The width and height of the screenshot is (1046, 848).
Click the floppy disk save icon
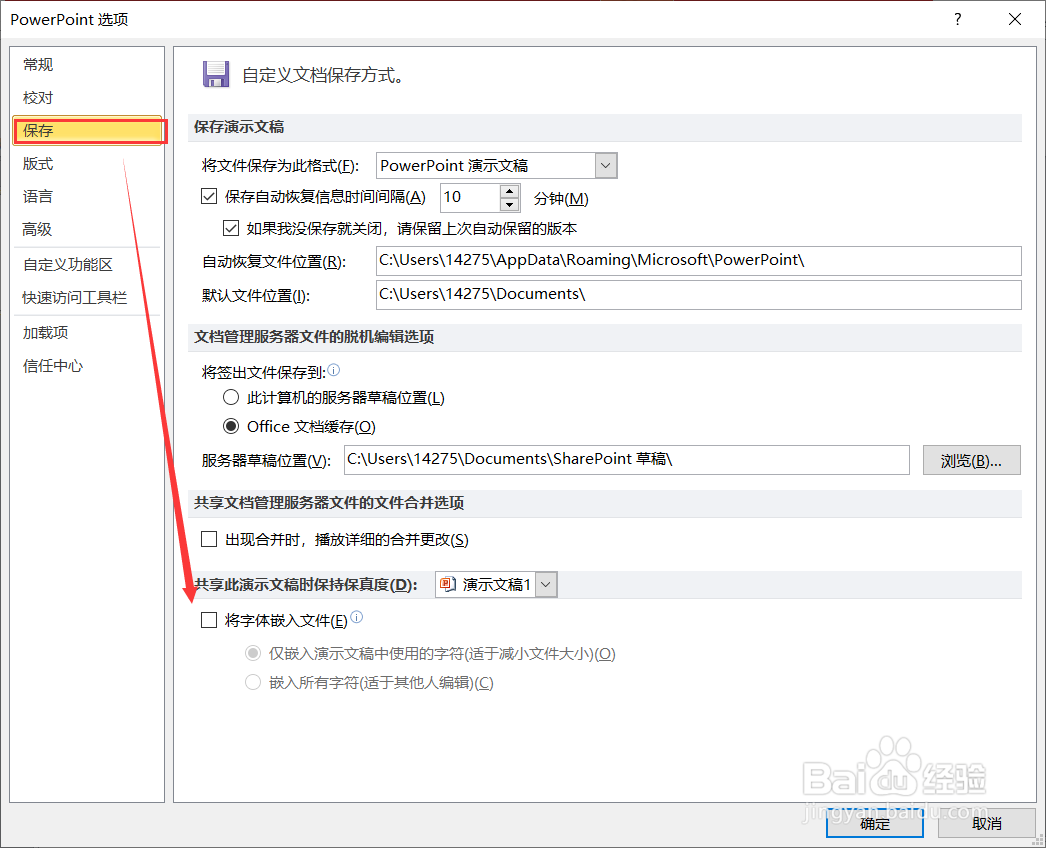point(215,74)
